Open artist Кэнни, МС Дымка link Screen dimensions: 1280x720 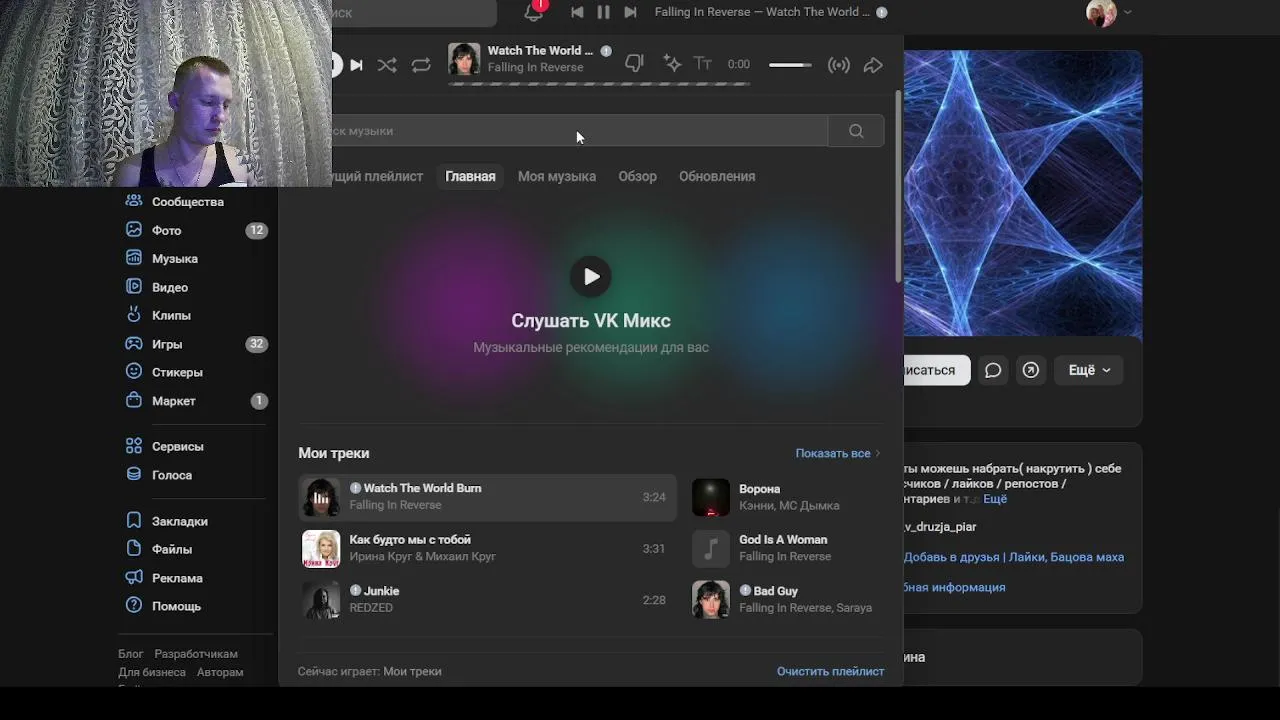789,506
